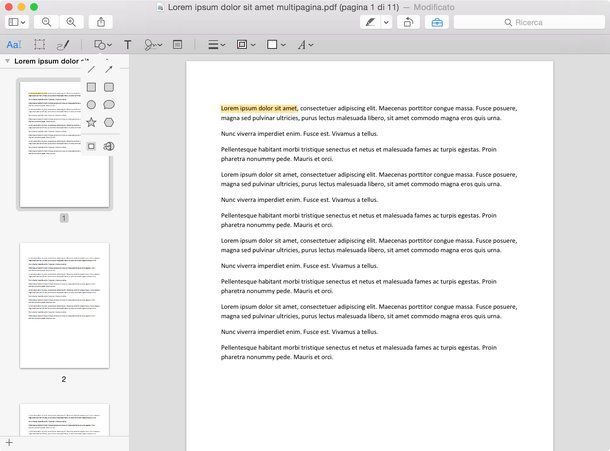Add a note with the Note icon
Viewport: 610px width, 451px height.
click(x=177, y=45)
